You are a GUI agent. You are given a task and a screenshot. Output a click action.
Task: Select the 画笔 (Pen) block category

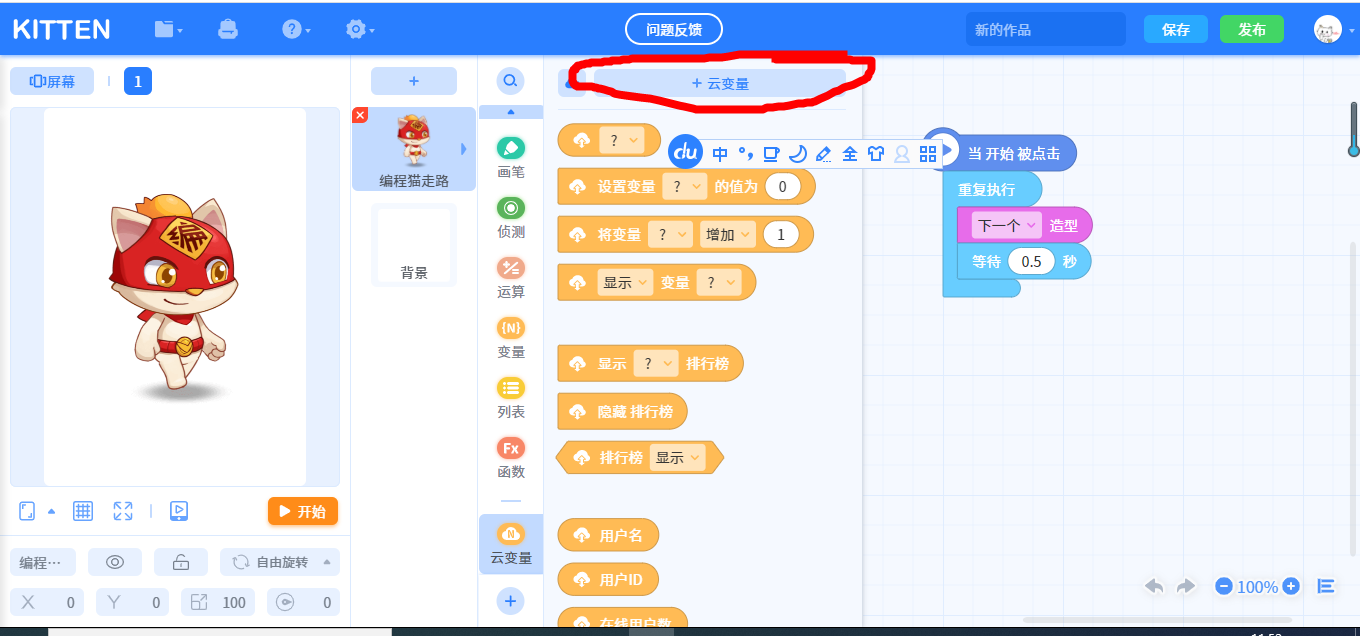pyautogui.click(x=511, y=158)
